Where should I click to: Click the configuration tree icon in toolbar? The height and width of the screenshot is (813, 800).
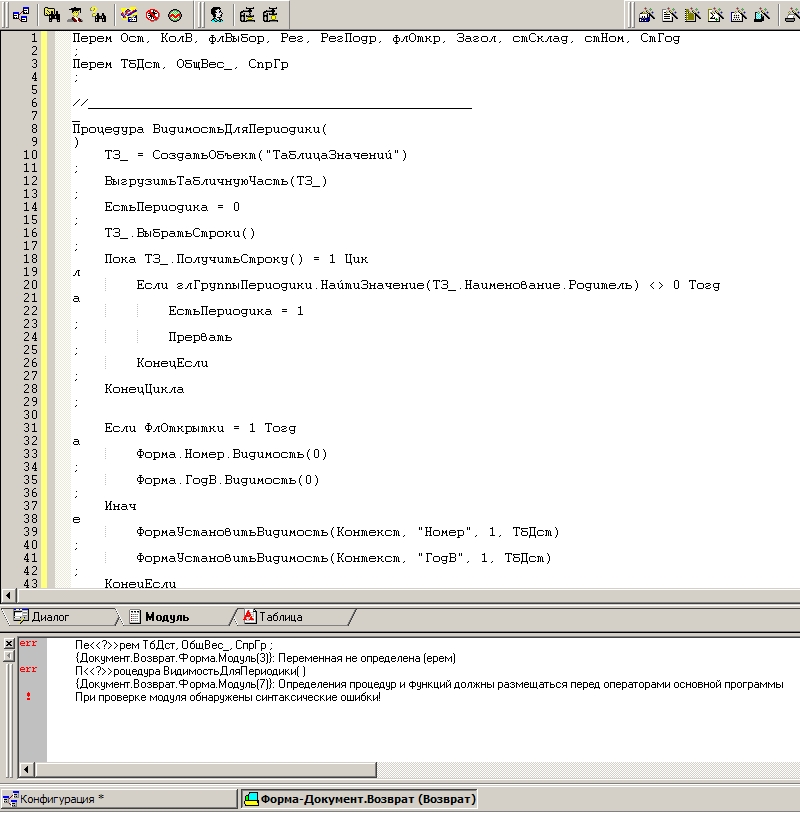(x=20, y=15)
